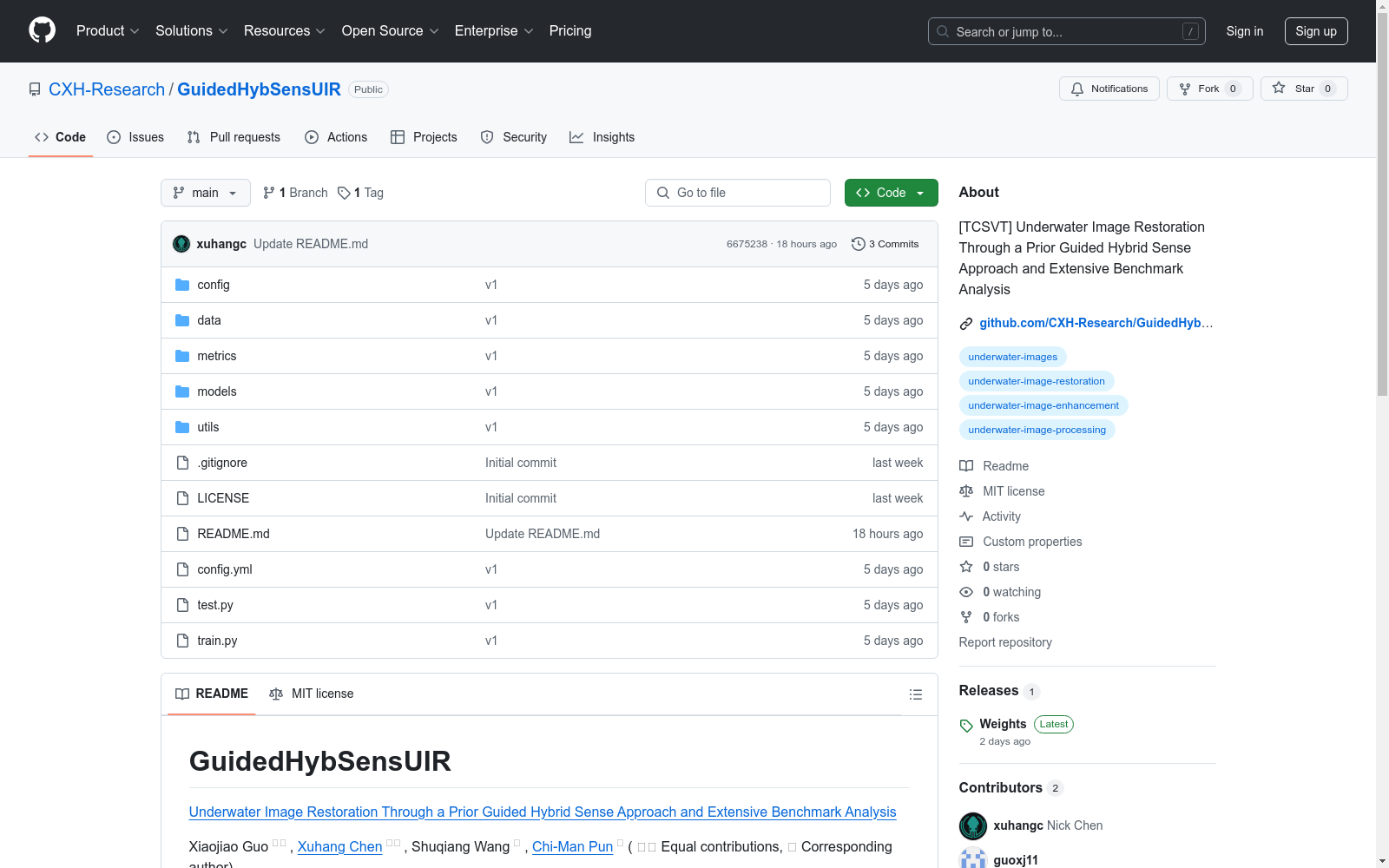The height and width of the screenshot is (868, 1389).
Task: Expand the Solutions menu
Action: coord(192,30)
